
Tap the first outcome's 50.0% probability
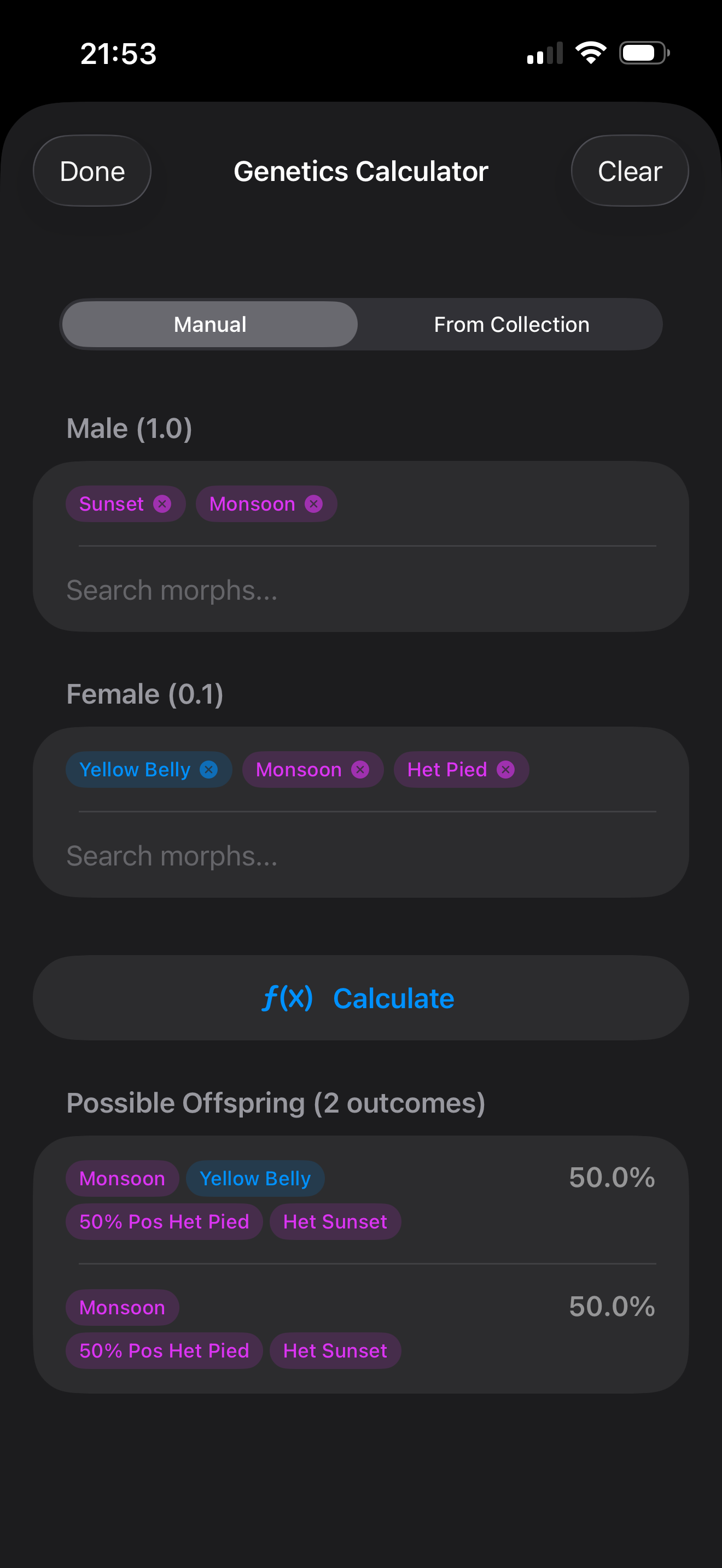(612, 1178)
